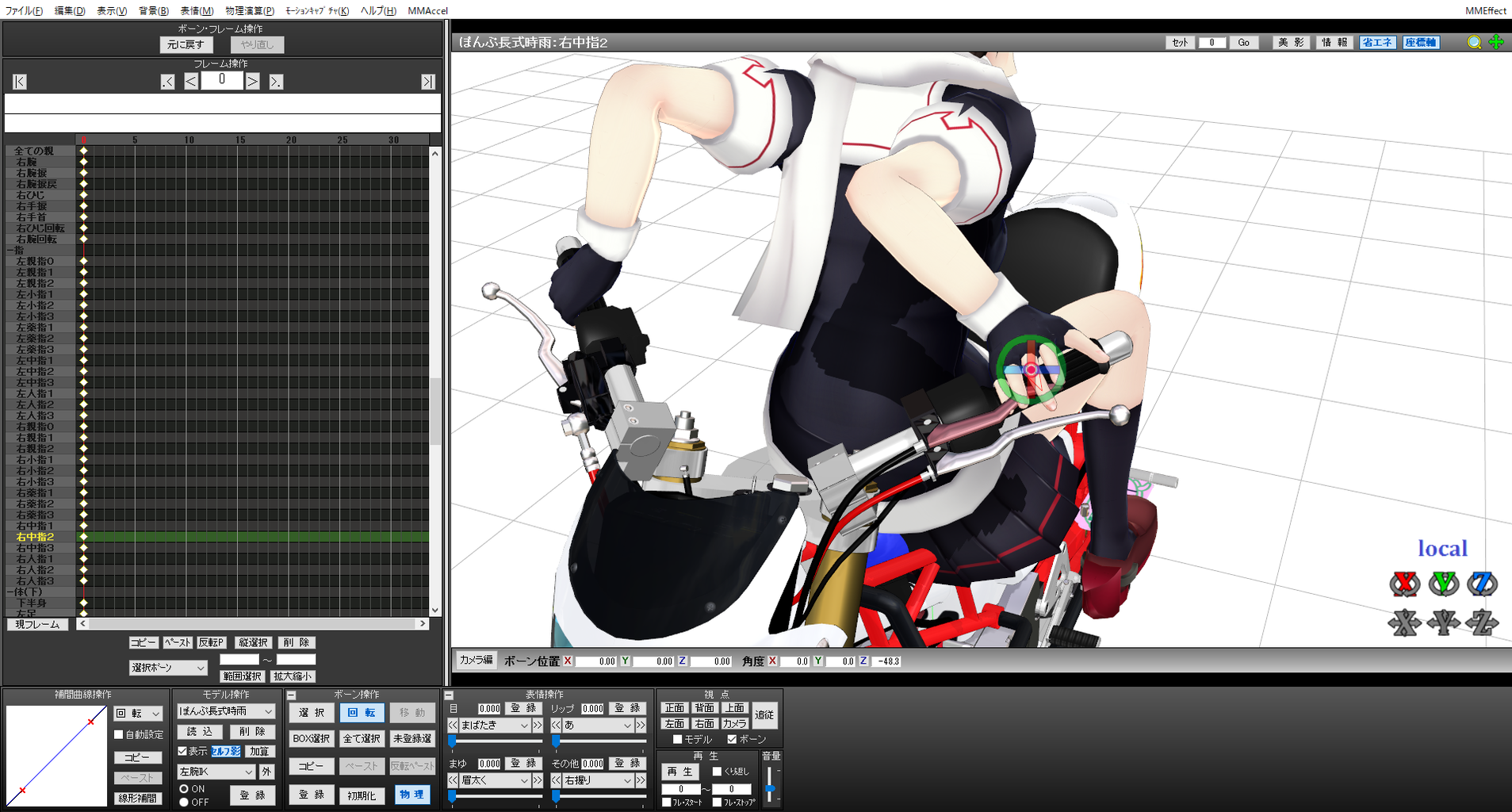Jump to the first frame in frame controls
The height and width of the screenshot is (812, 1512).
[x=20, y=82]
